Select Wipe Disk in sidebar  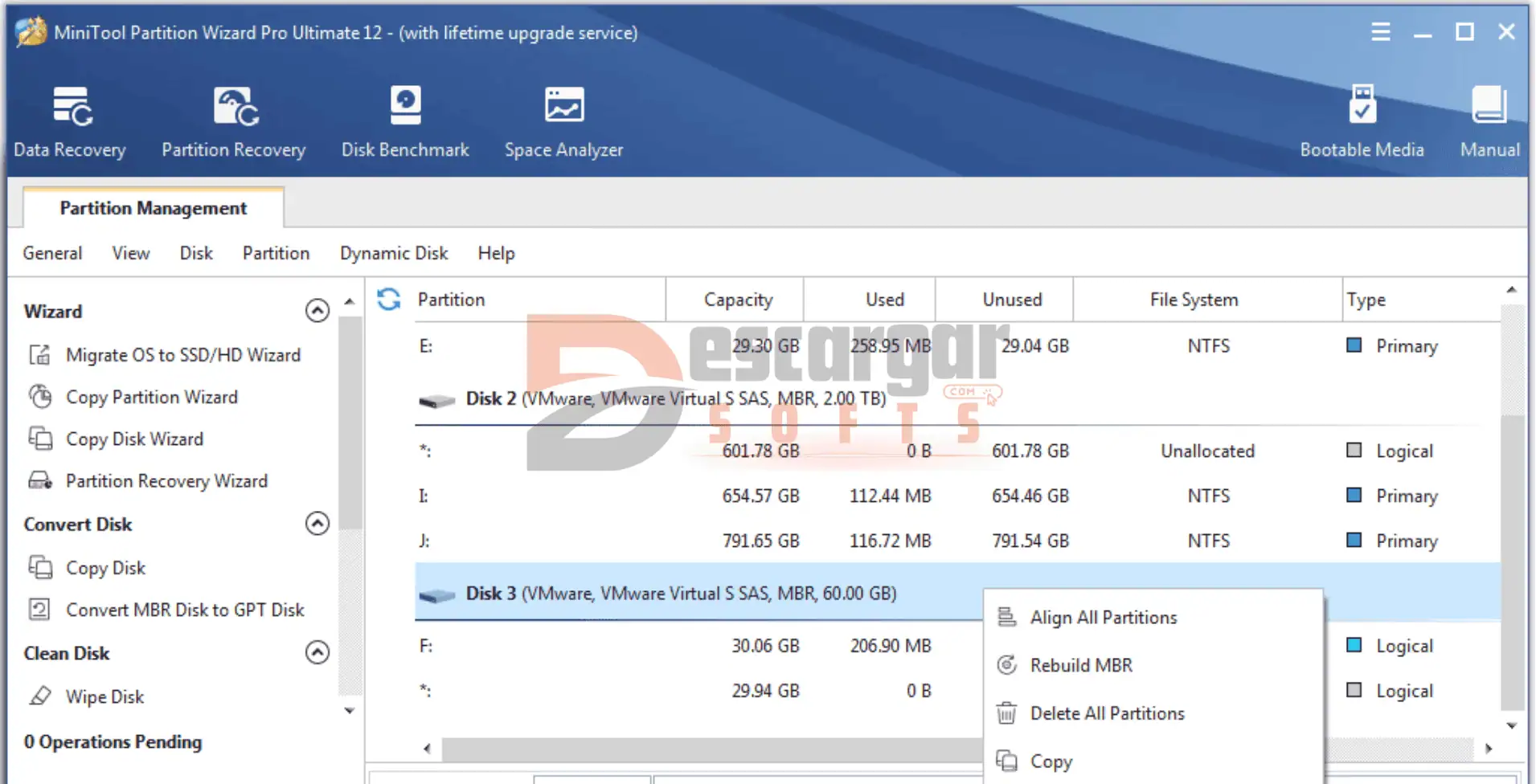tap(104, 696)
